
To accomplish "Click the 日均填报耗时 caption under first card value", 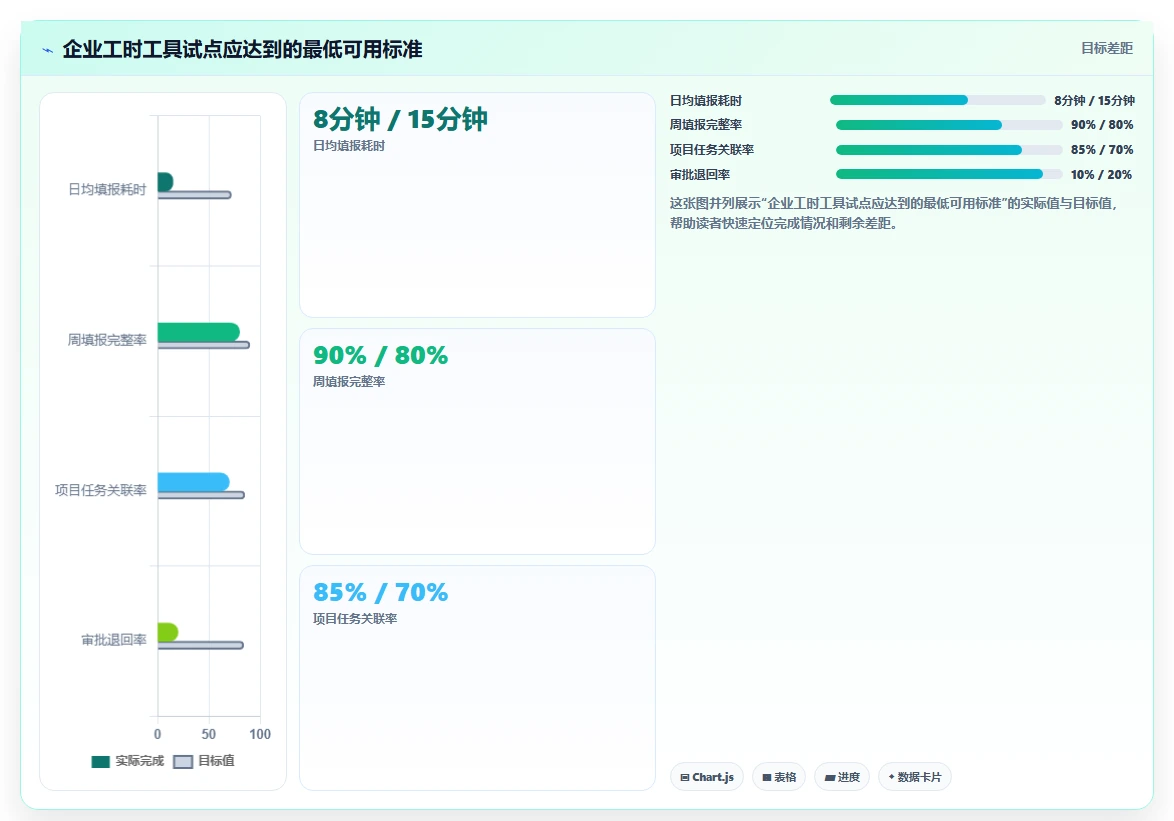I will [349, 146].
